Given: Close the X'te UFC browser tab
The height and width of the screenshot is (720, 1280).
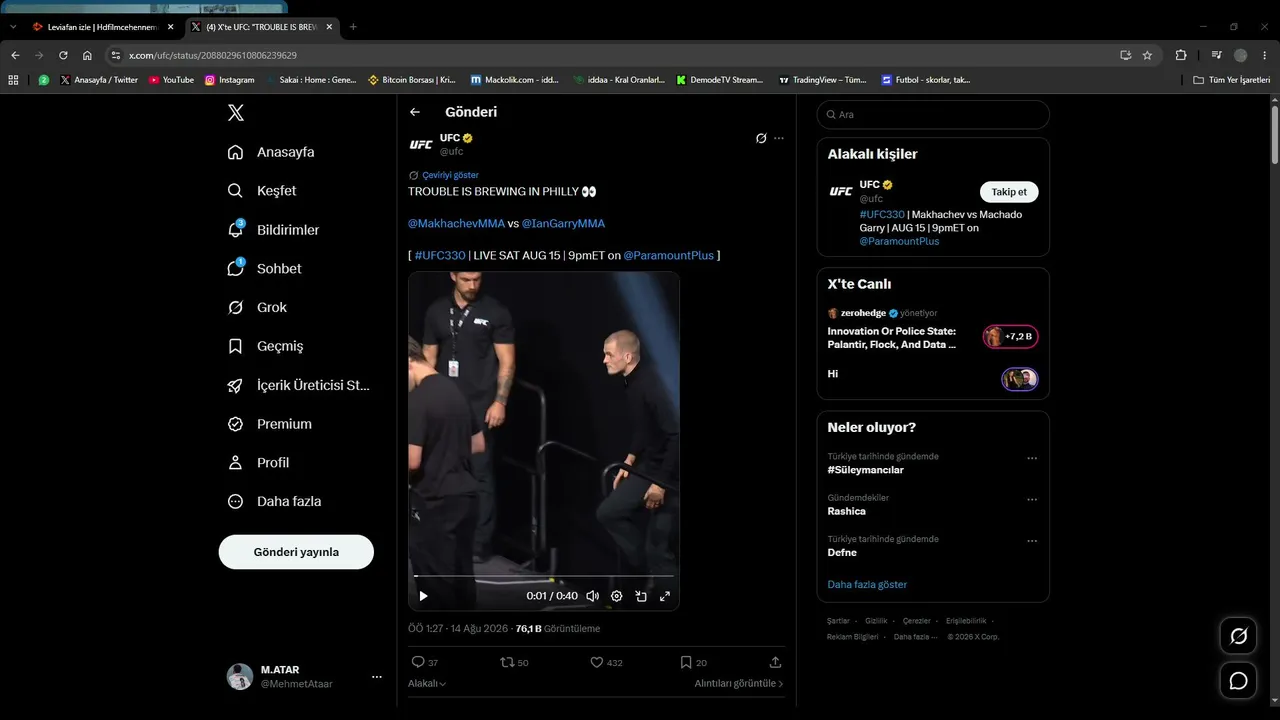Looking at the screenshot, I should 329,27.
